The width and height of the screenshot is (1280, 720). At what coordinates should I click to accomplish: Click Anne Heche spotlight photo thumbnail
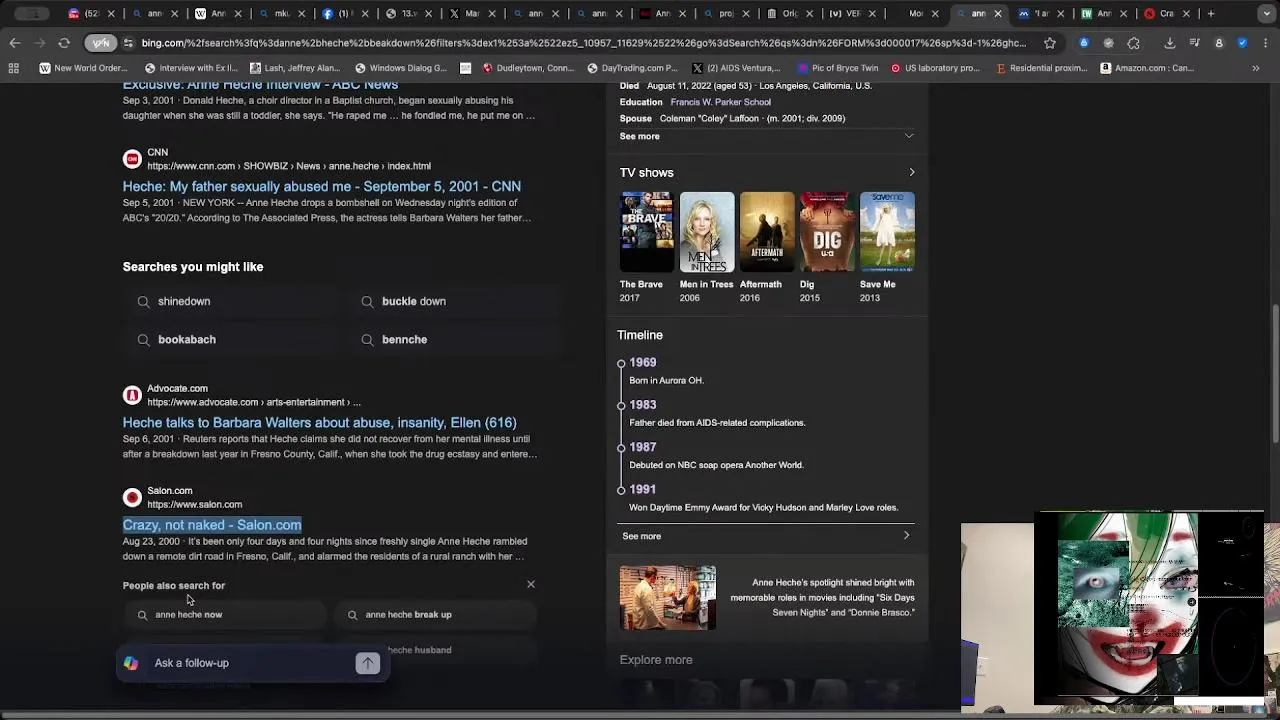(667, 598)
